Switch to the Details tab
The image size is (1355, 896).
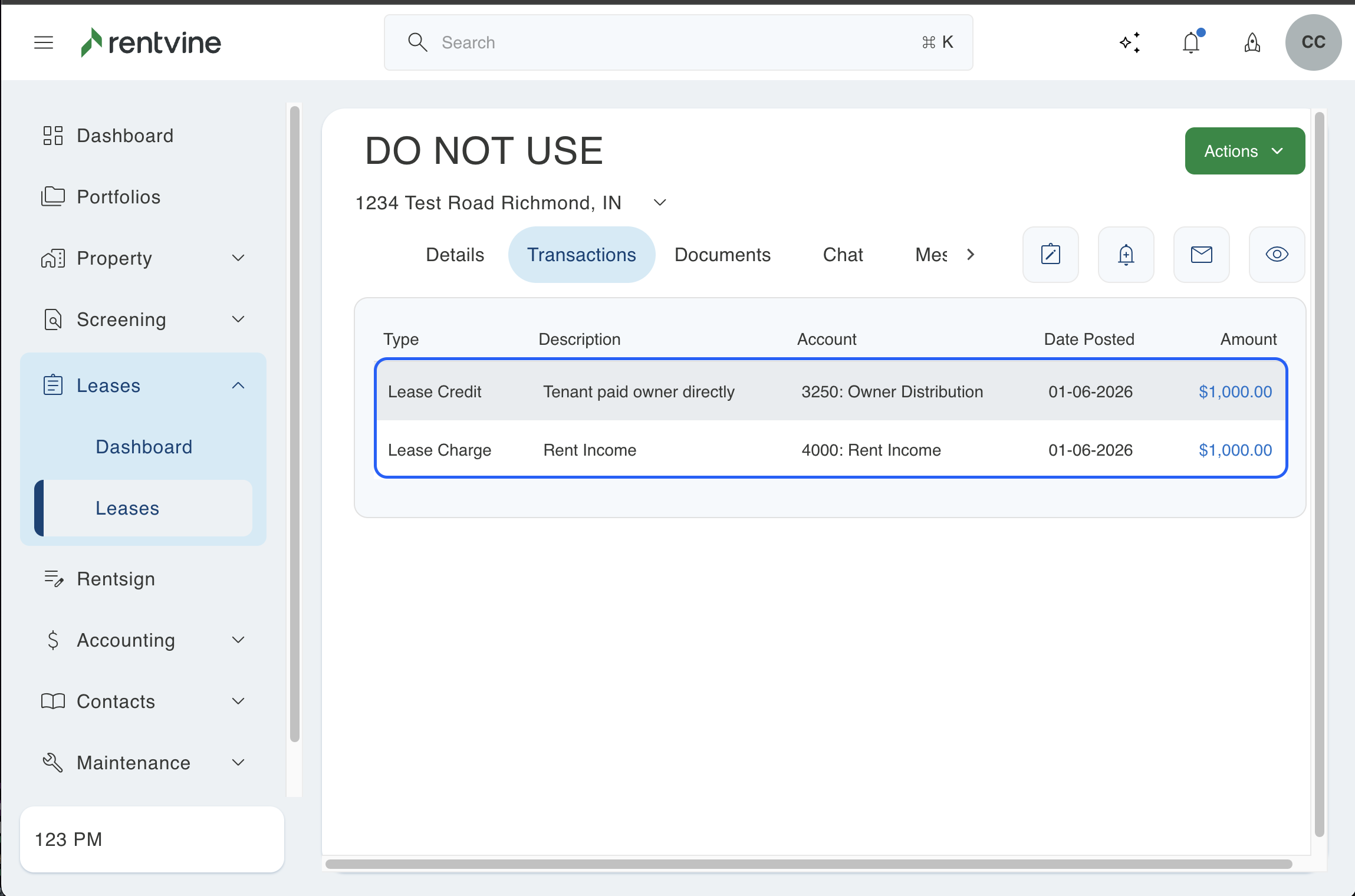(455, 255)
